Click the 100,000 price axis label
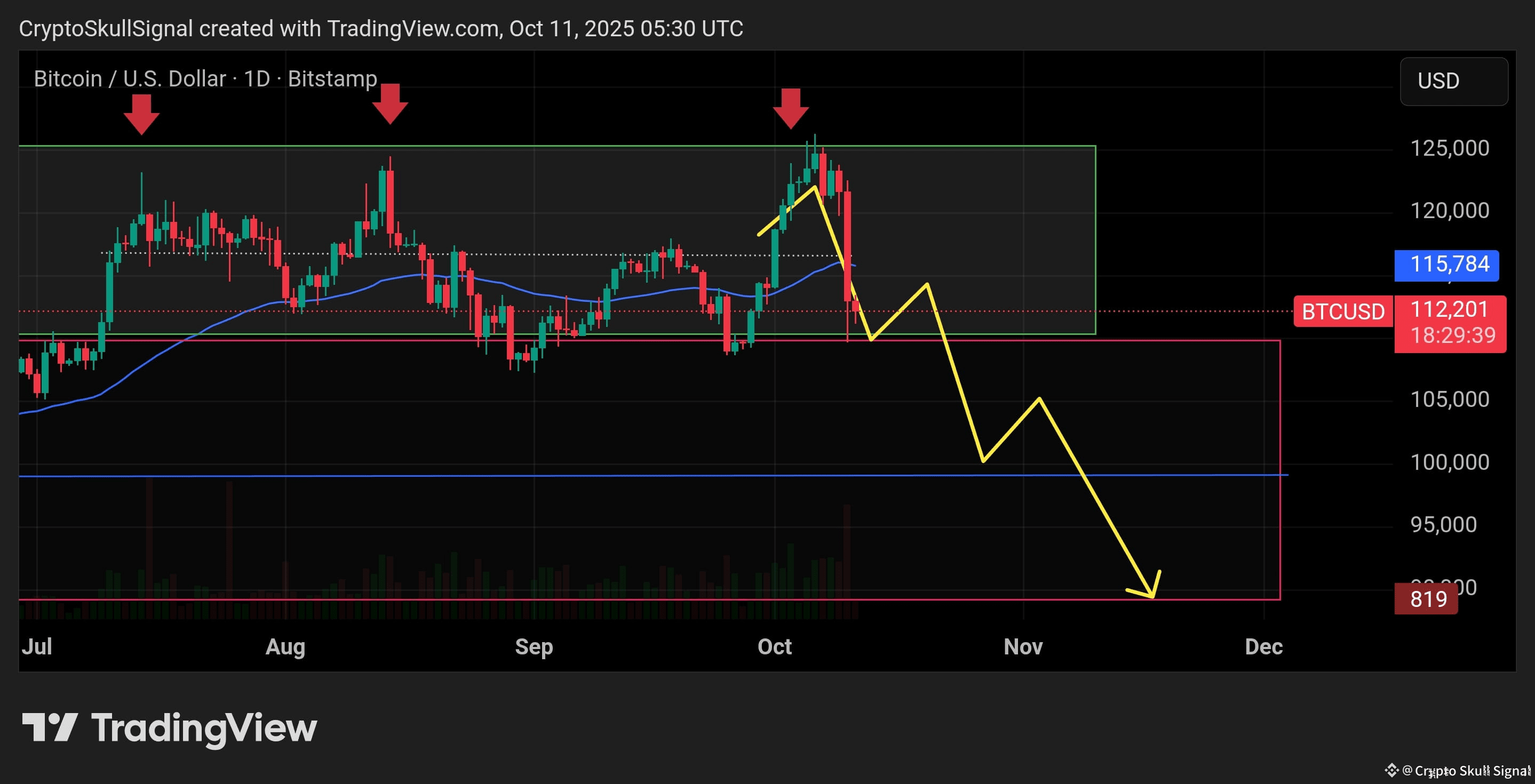The height and width of the screenshot is (784, 1535). [x=1449, y=462]
